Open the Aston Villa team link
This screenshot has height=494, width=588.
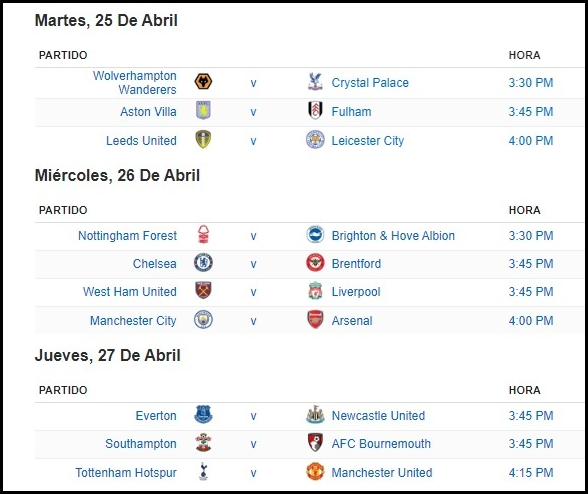pos(148,112)
